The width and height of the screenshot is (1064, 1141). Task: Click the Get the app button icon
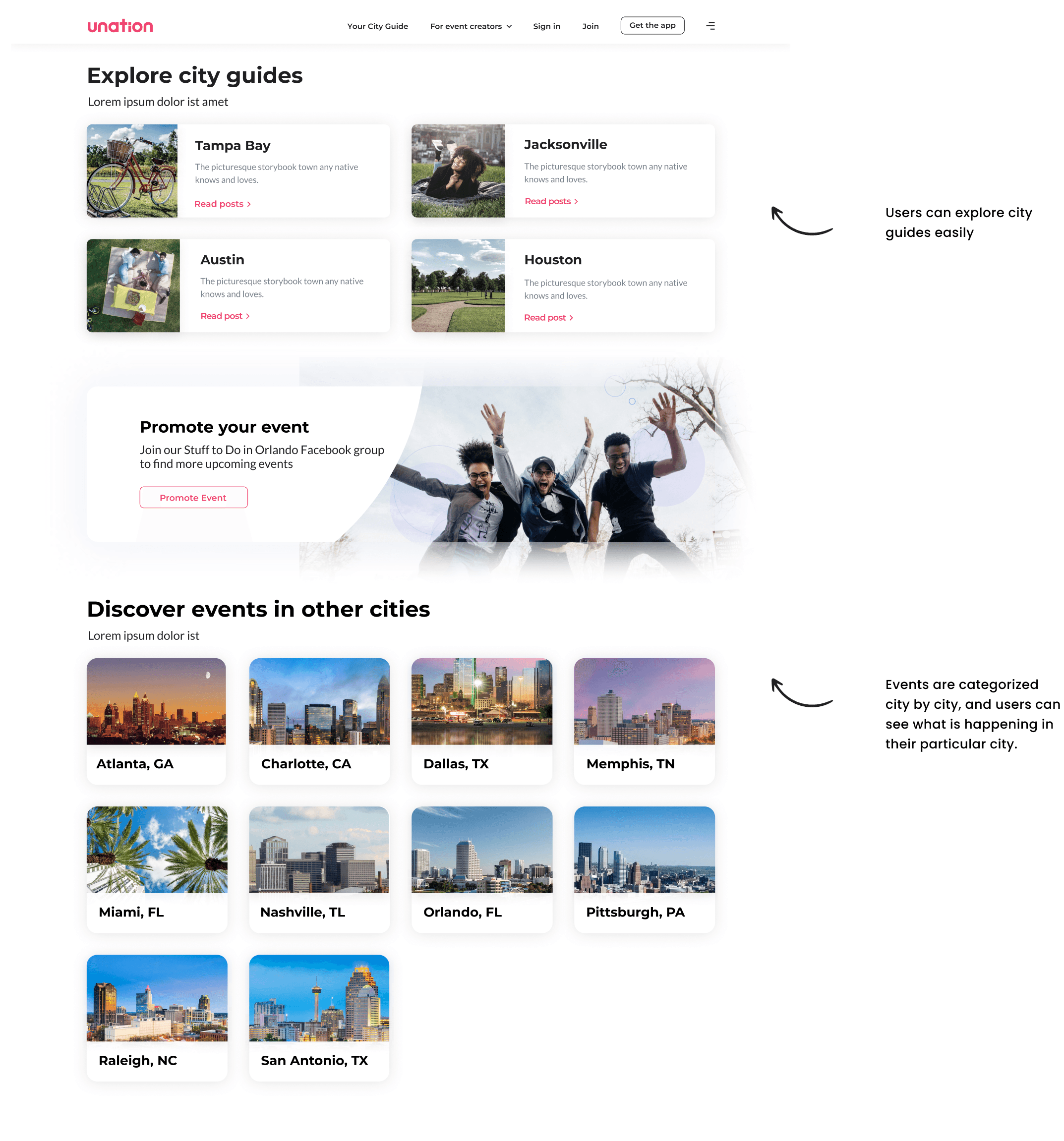tap(651, 24)
